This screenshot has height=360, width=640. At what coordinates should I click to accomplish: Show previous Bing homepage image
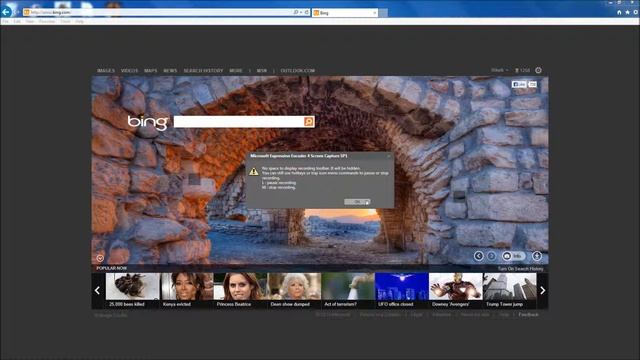tap(478, 256)
